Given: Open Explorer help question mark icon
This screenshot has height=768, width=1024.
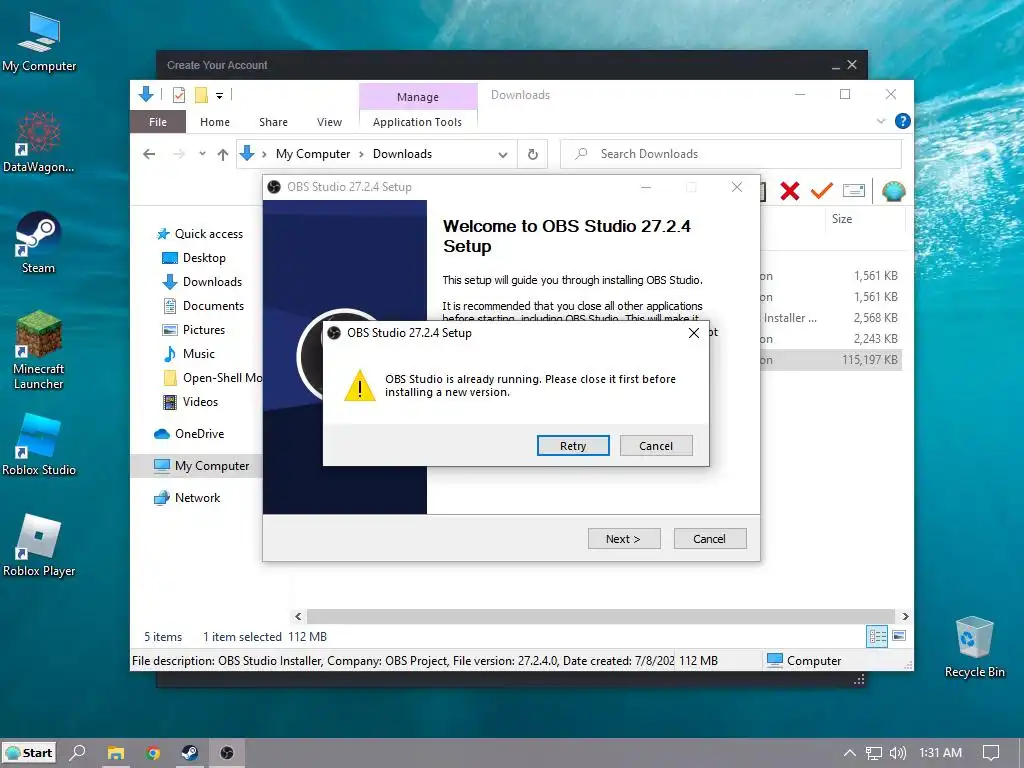Looking at the screenshot, I should (x=903, y=121).
